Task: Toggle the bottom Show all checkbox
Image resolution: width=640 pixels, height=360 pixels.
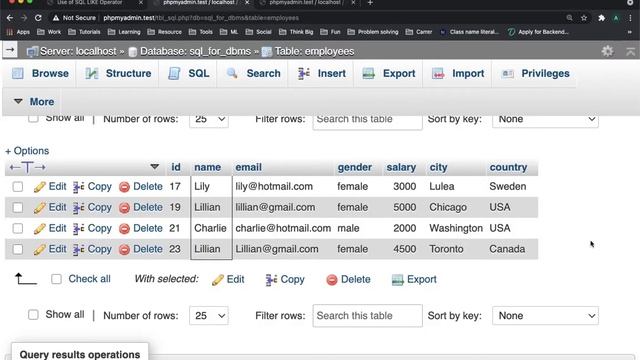Action: point(33,315)
